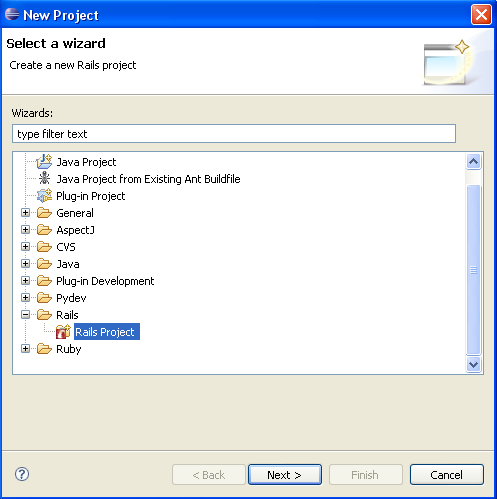Click the Rails Project icon
Image resolution: width=497 pixels, height=499 pixels.
(x=63, y=332)
